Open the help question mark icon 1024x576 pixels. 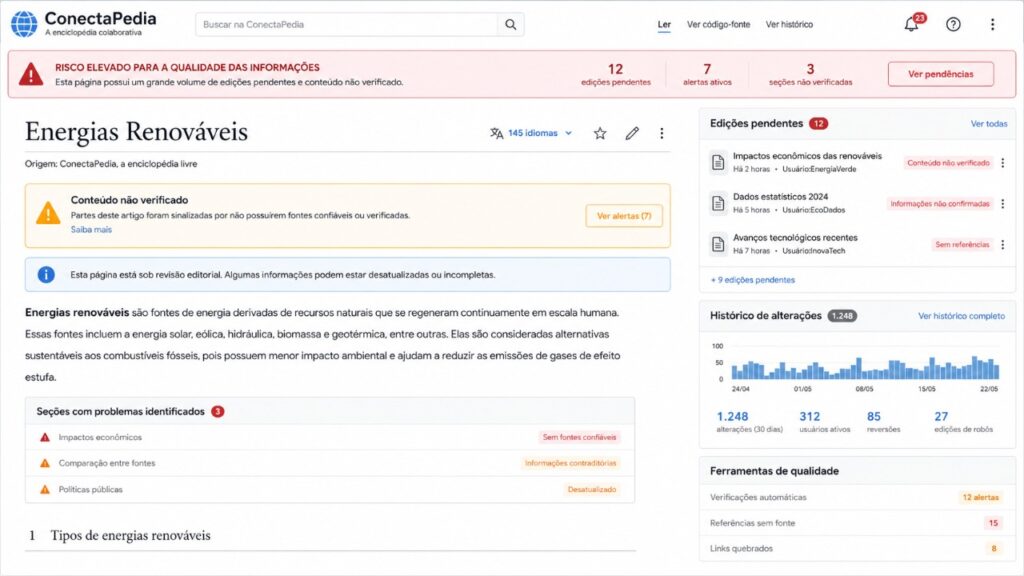[x=953, y=25]
